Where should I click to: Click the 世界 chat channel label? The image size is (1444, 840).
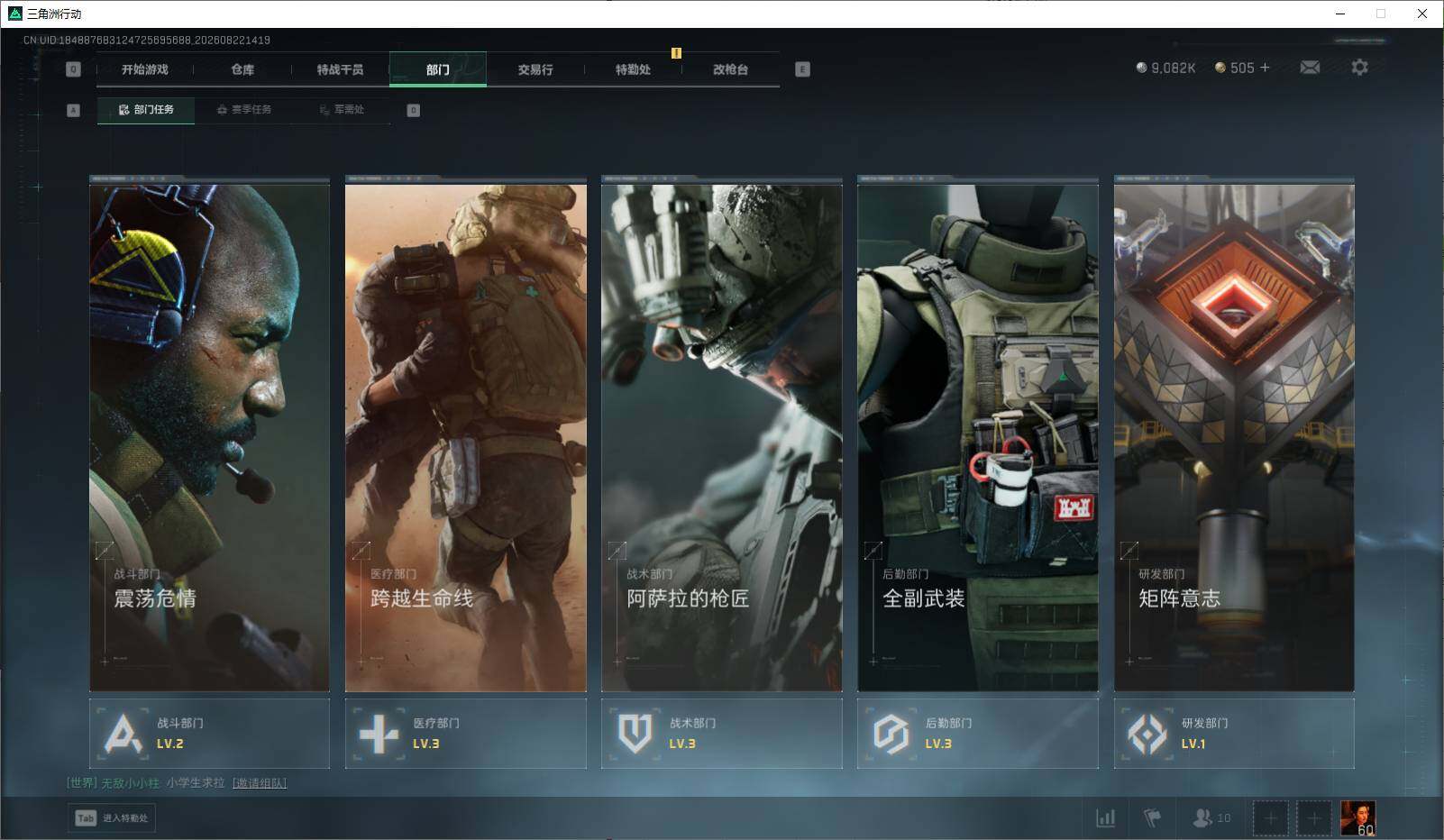pos(82,782)
